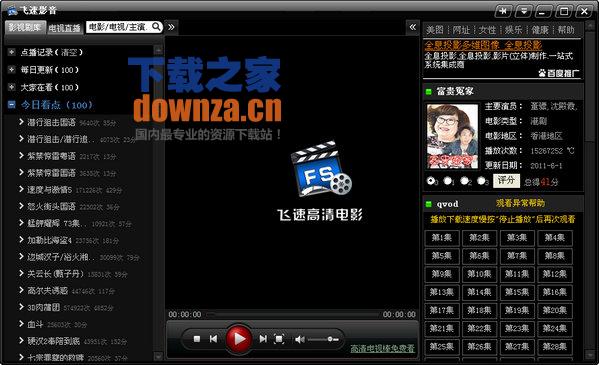Select the rating radio button labeled 3
Screen dimensions: 599x365
click(481, 180)
